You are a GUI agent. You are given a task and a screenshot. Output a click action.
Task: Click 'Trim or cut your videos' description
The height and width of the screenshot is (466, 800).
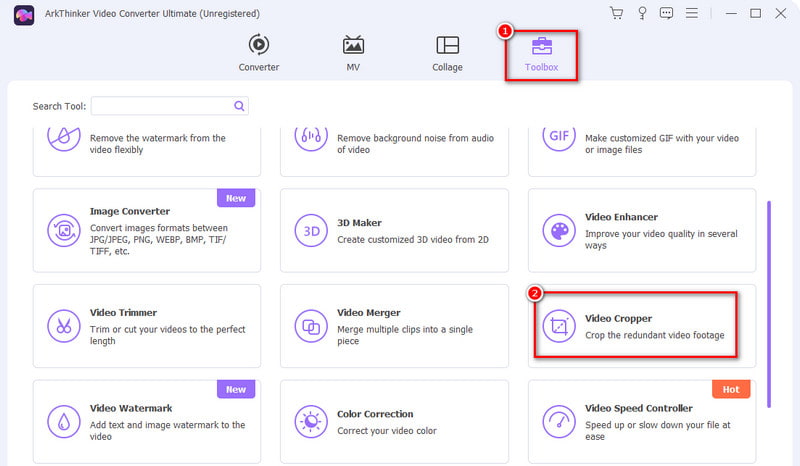pos(167,335)
